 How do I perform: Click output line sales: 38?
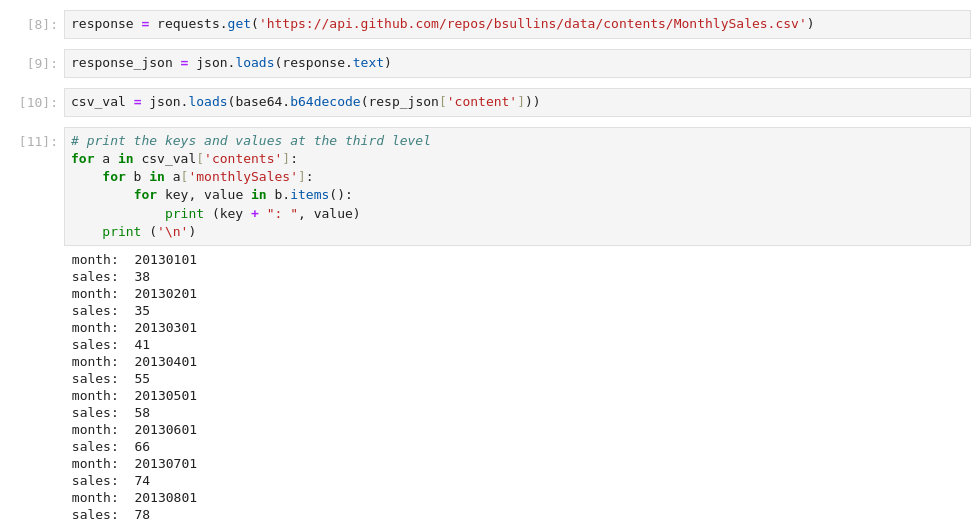click(111, 277)
